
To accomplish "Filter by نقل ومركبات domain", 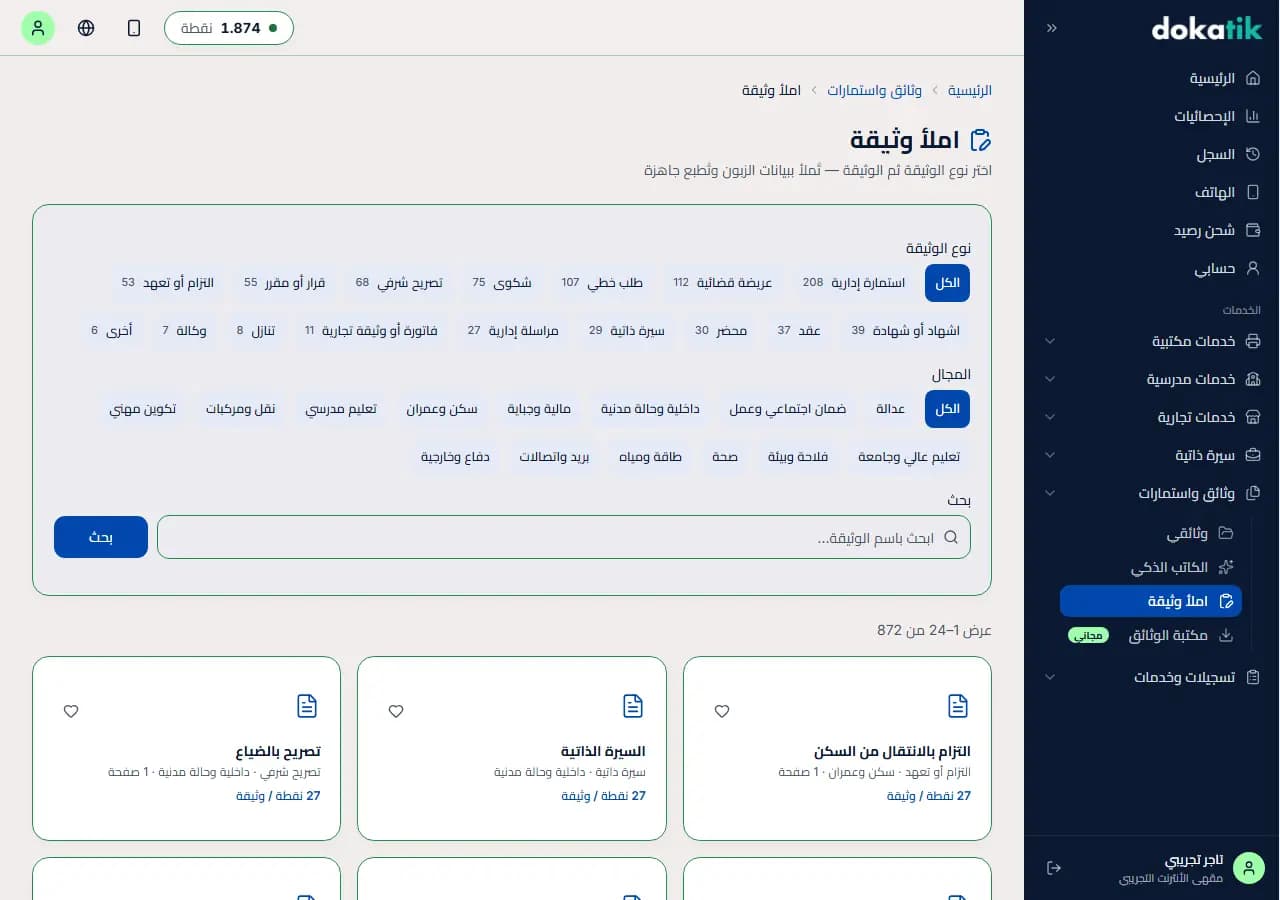I will pyautogui.click(x=240, y=409).
